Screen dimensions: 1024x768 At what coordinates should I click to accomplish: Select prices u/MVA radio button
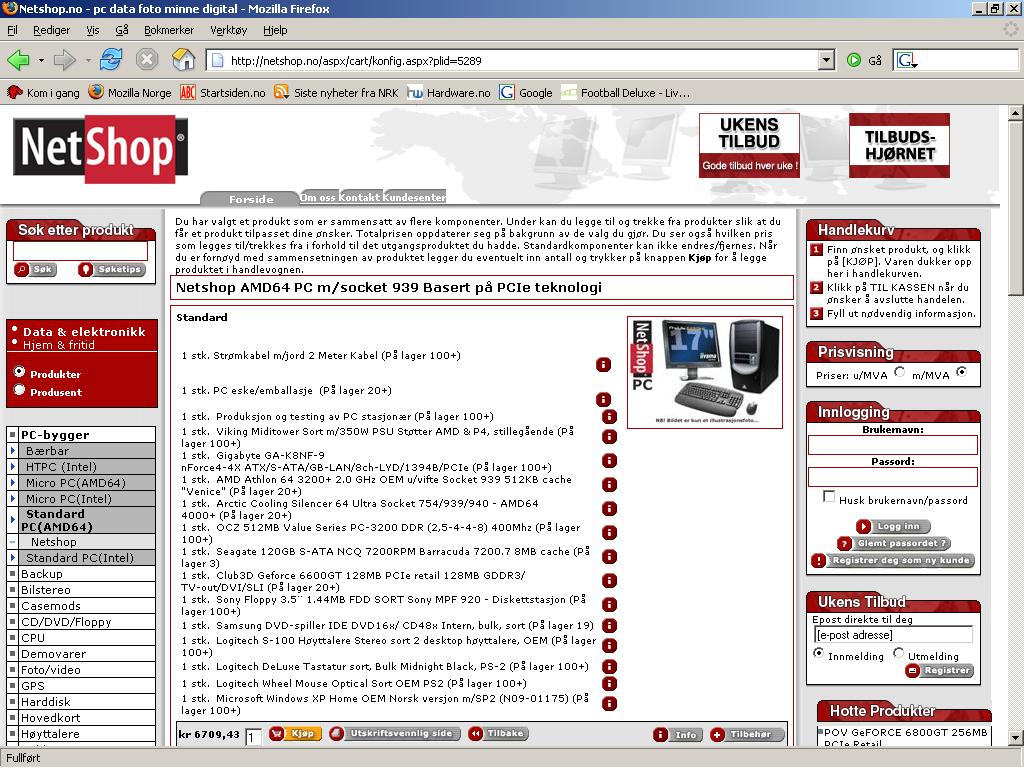[900, 372]
